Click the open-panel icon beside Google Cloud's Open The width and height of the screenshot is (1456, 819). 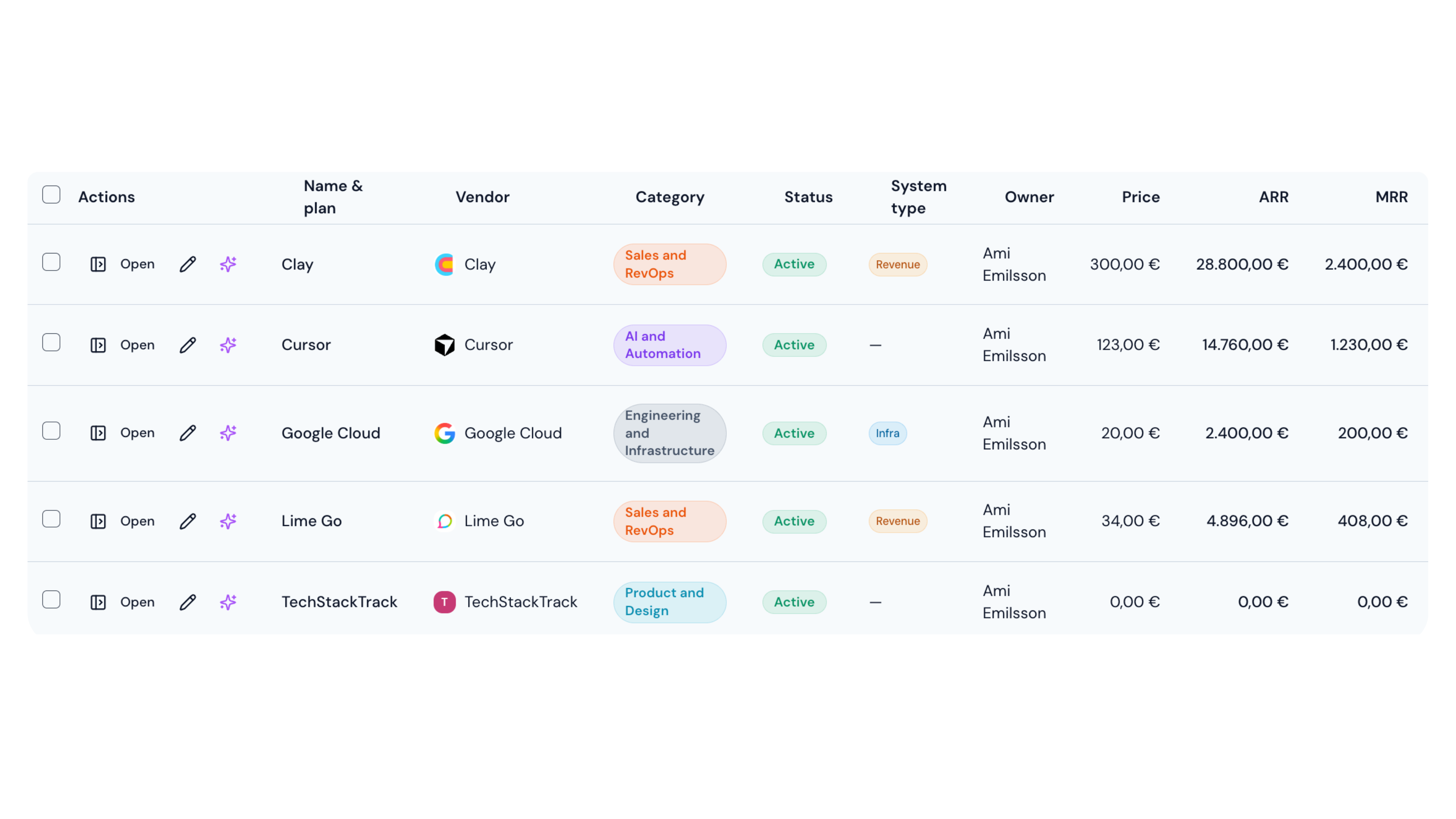point(98,433)
